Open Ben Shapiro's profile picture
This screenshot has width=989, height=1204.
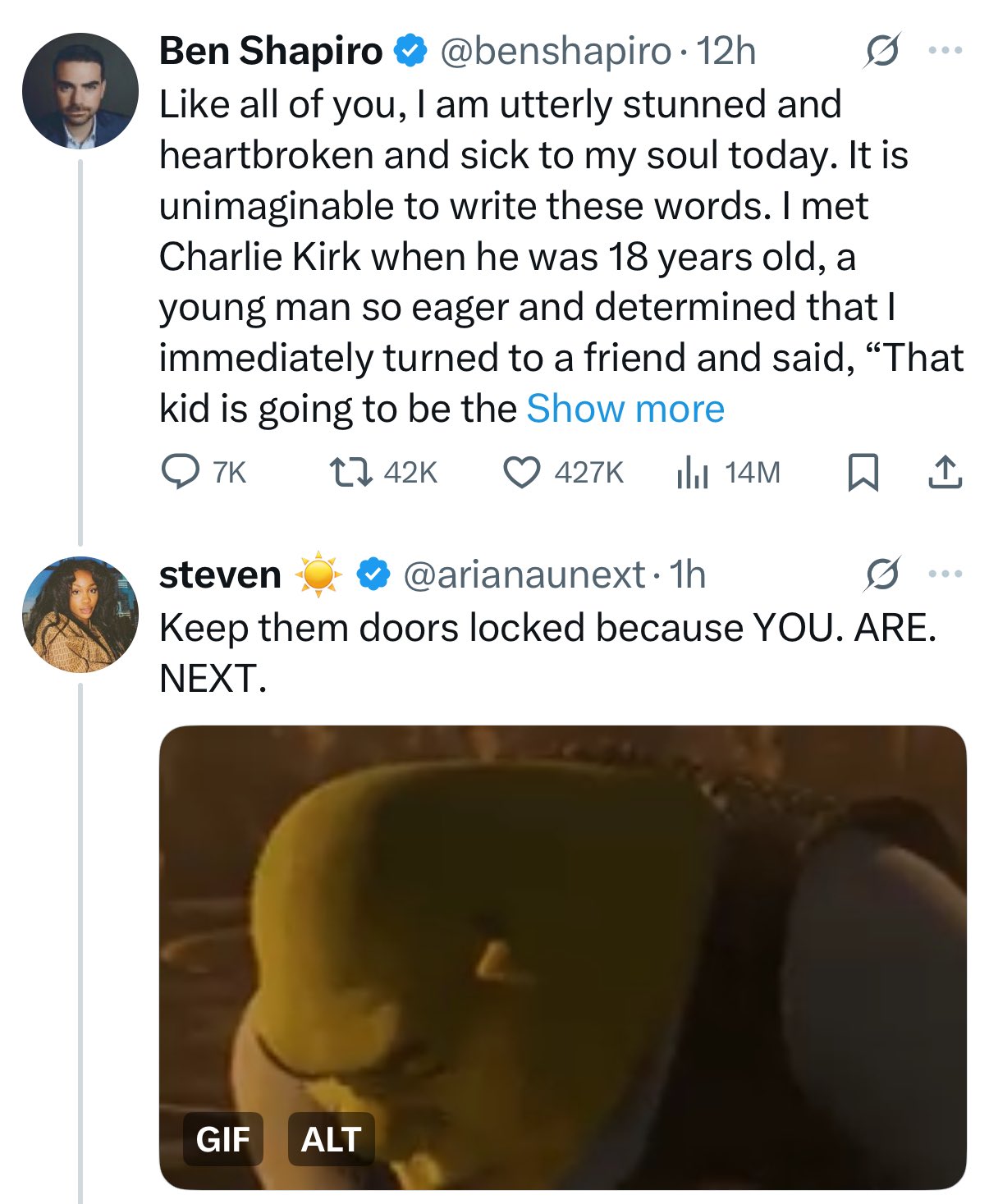click(x=80, y=90)
